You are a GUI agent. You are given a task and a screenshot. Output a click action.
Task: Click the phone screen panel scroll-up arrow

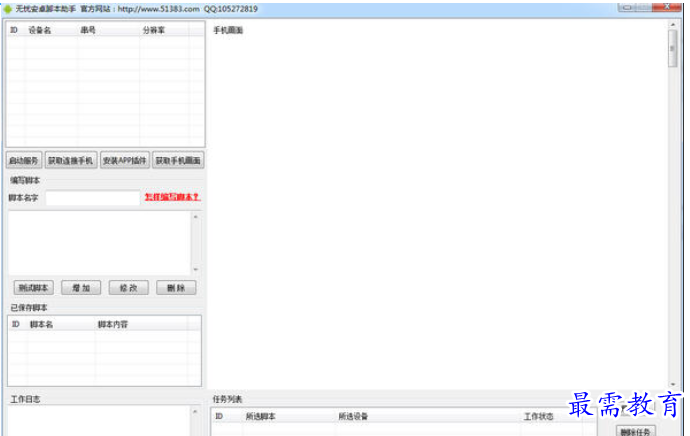[673, 25]
